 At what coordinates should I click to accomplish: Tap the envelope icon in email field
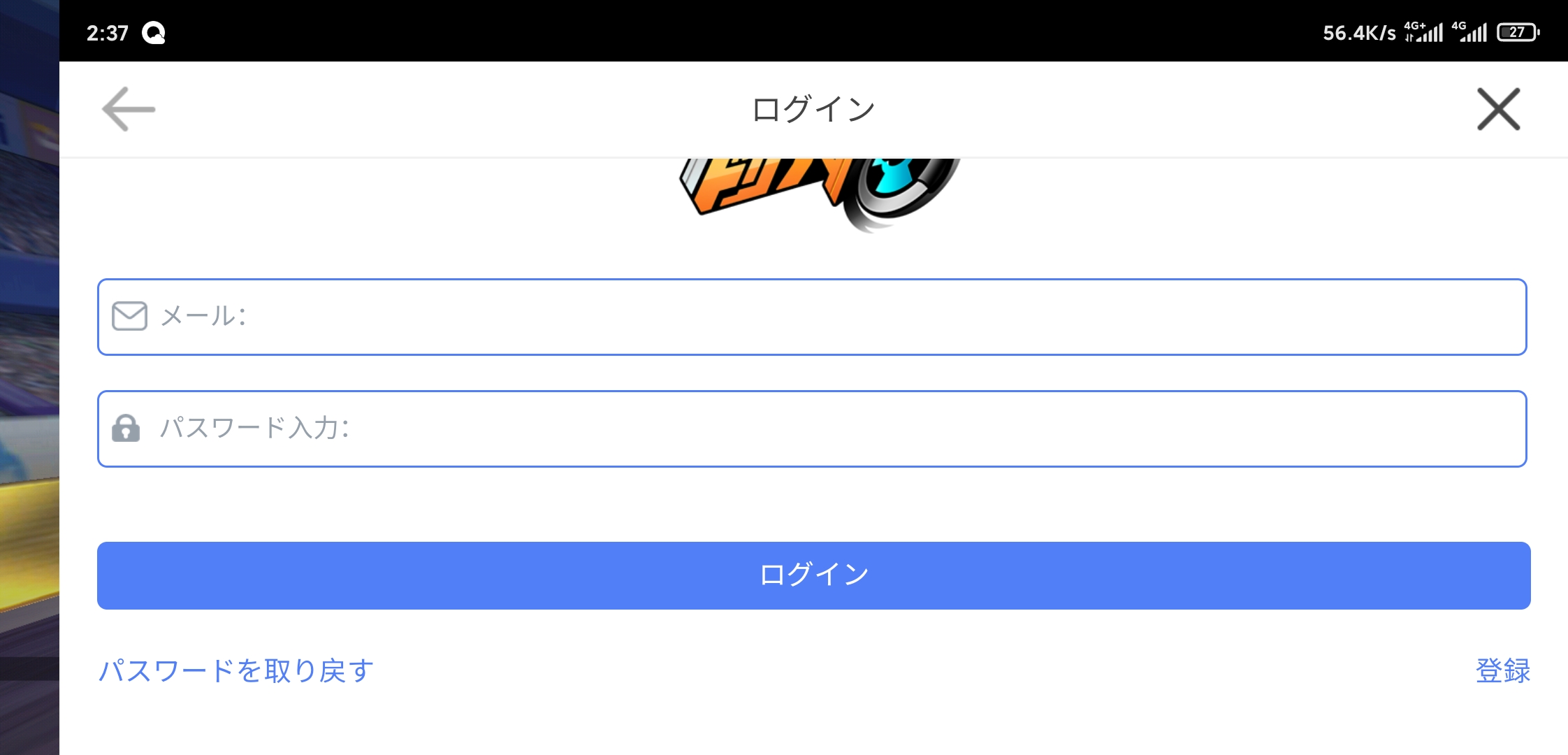tap(129, 316)
